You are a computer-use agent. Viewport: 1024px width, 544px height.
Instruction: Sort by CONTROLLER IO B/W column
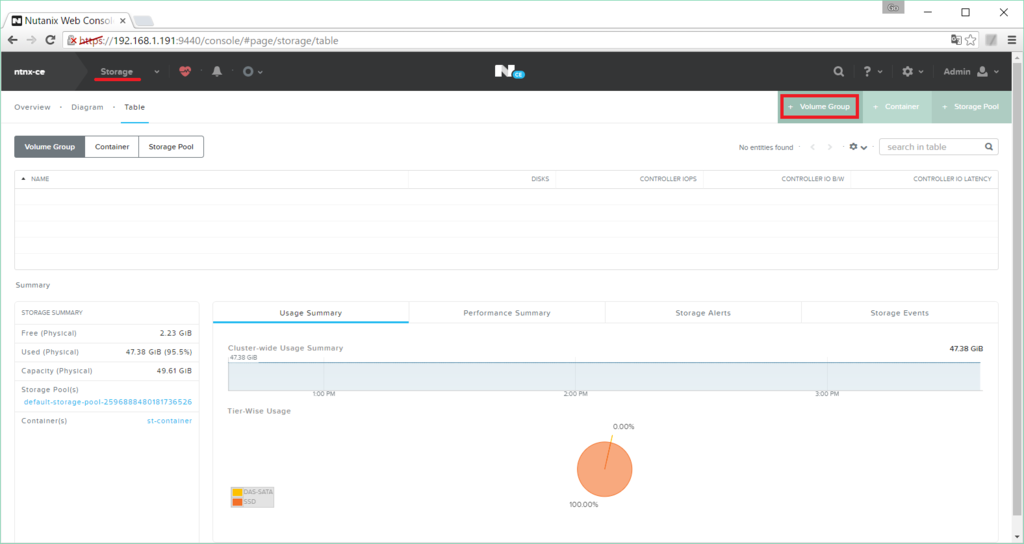813,179
